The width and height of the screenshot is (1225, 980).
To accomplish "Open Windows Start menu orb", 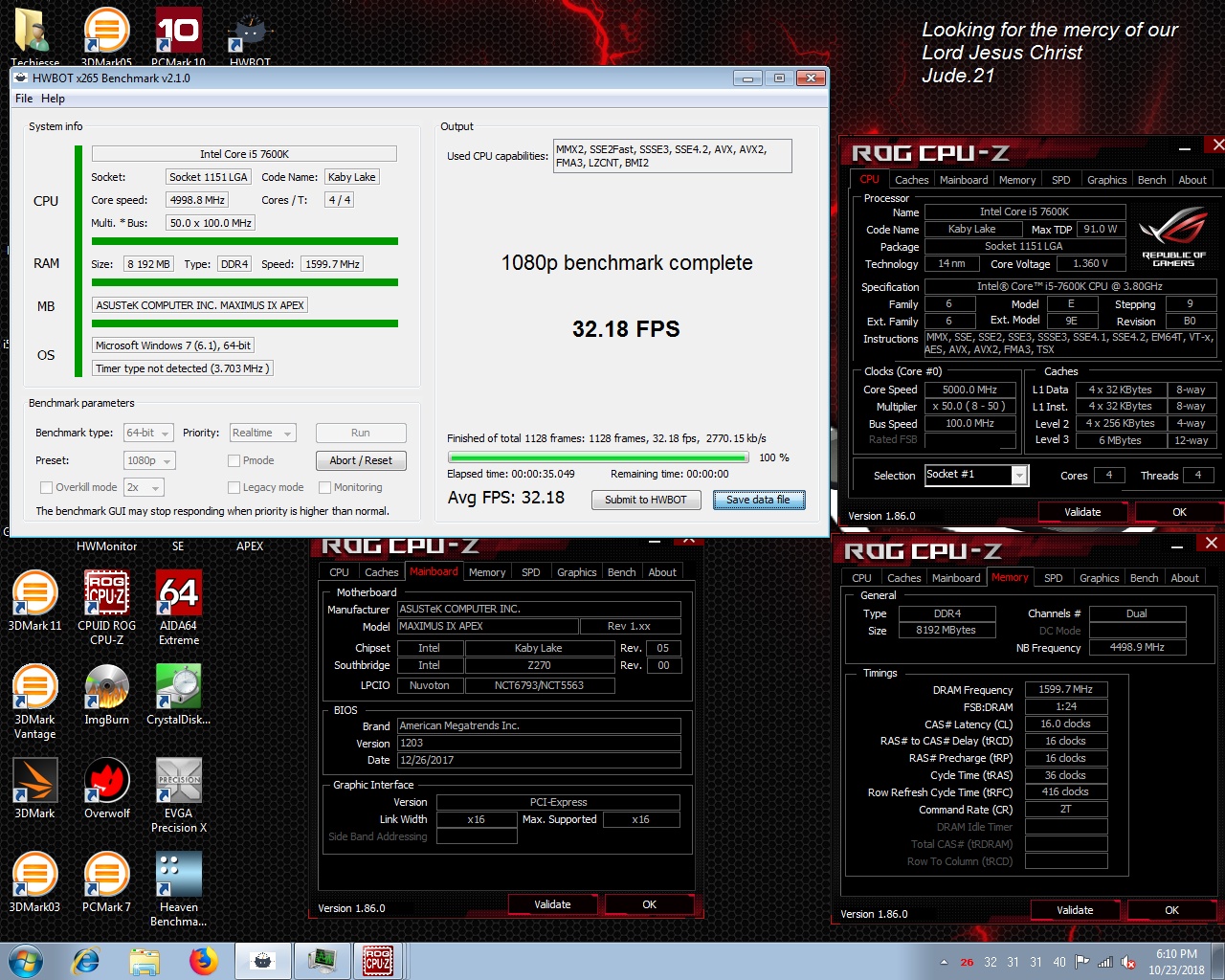I will tap(26, 961).
